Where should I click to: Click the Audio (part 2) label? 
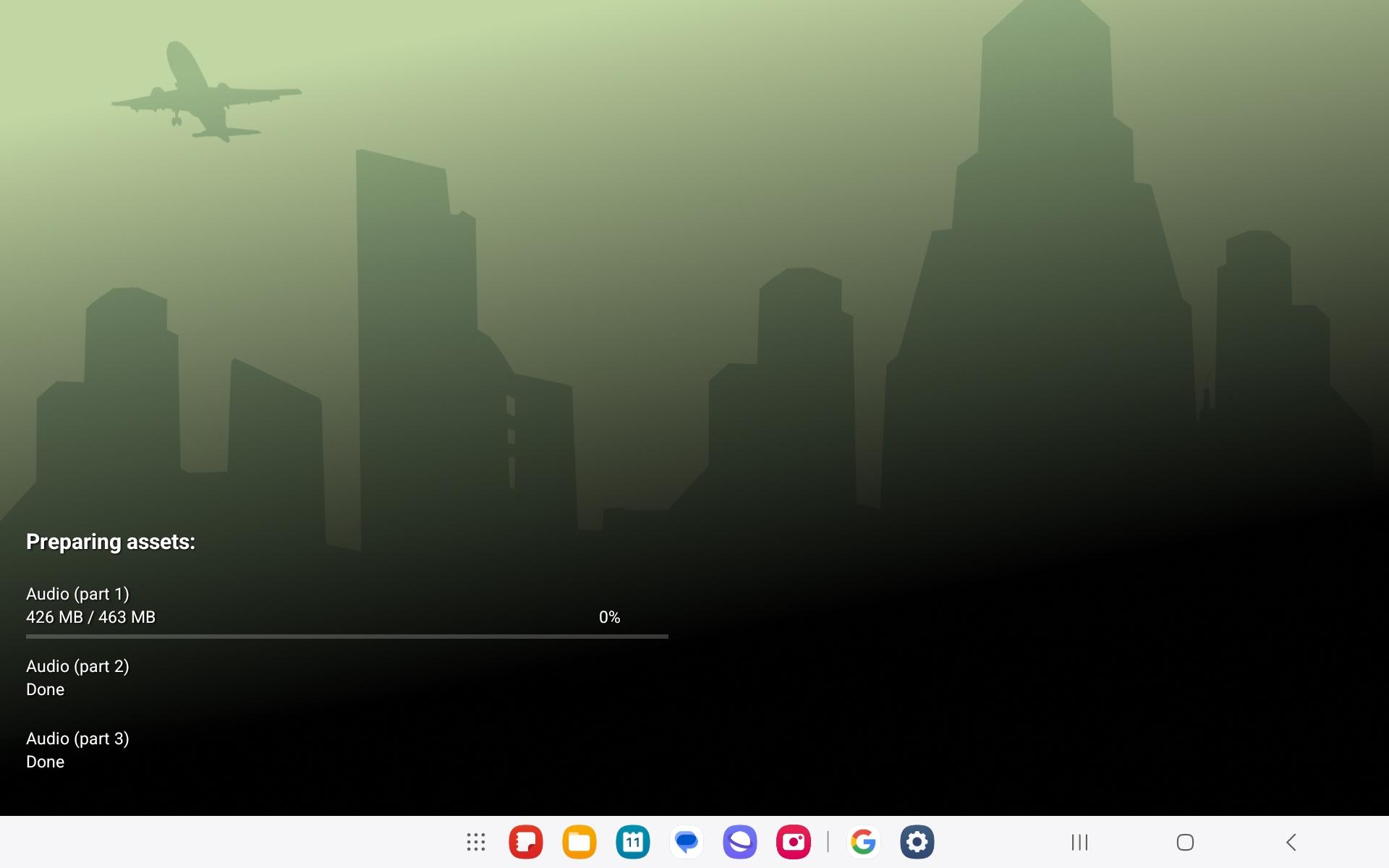coord(77,666)
